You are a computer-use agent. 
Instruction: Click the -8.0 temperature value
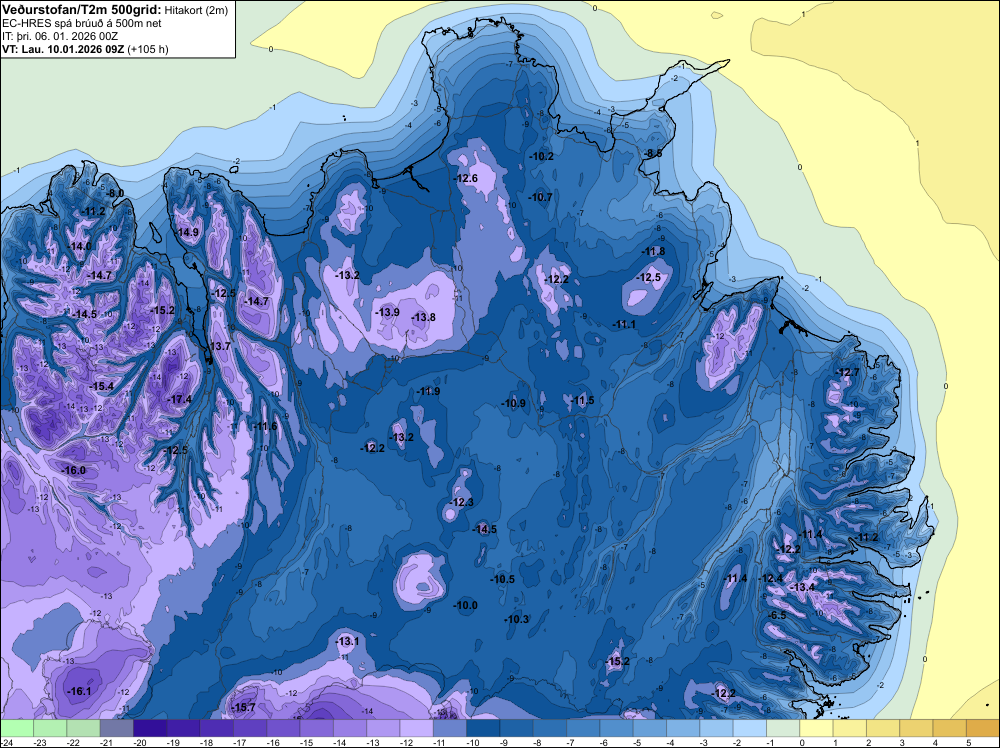point(115,193)
